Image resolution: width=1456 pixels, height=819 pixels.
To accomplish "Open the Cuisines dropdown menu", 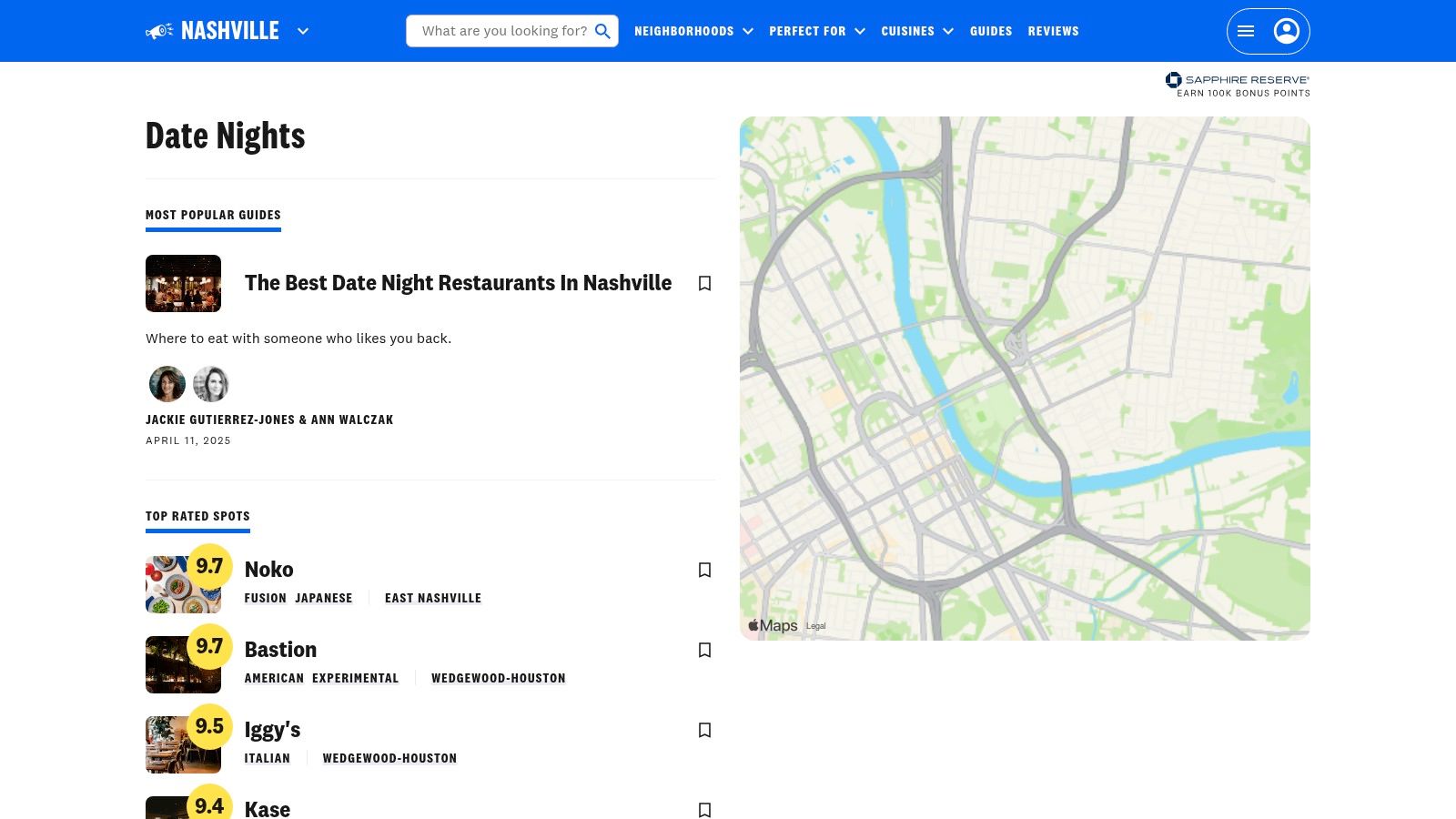I will 916,32.
